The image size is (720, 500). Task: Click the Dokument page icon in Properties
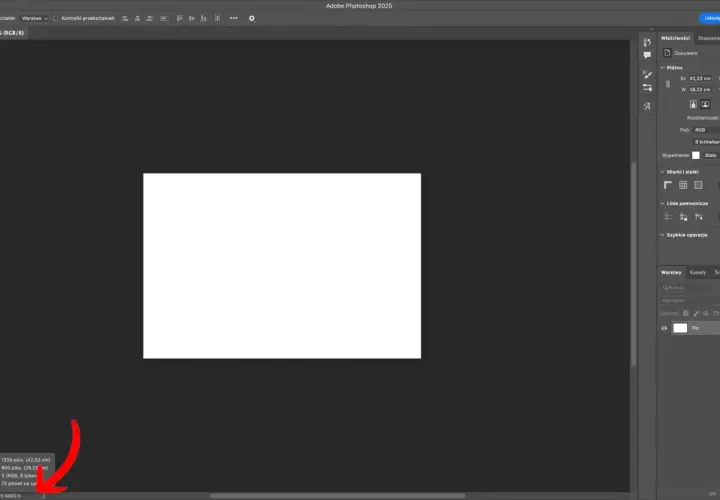[x=667, y=53]
